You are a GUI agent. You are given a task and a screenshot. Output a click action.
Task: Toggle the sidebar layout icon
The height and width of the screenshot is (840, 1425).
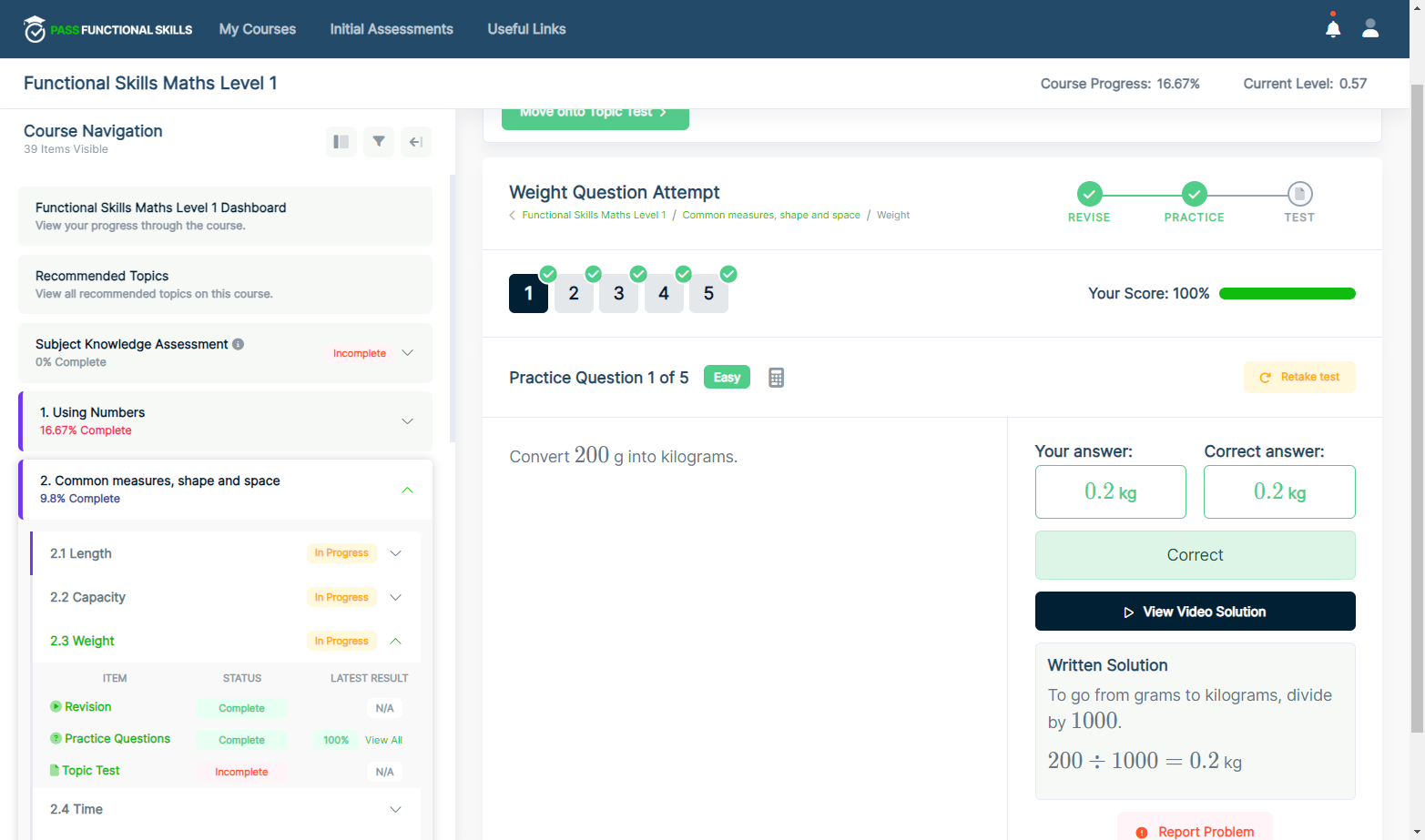341,142
